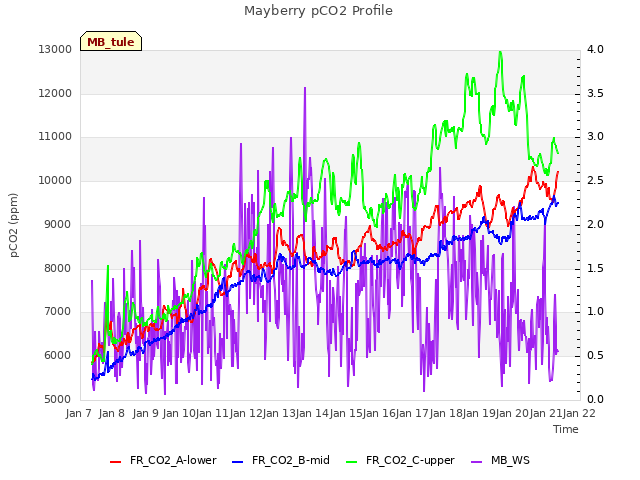Click the Jan 9 date label
The width and height of the screenshot is (640, 480).
[146, 413]
